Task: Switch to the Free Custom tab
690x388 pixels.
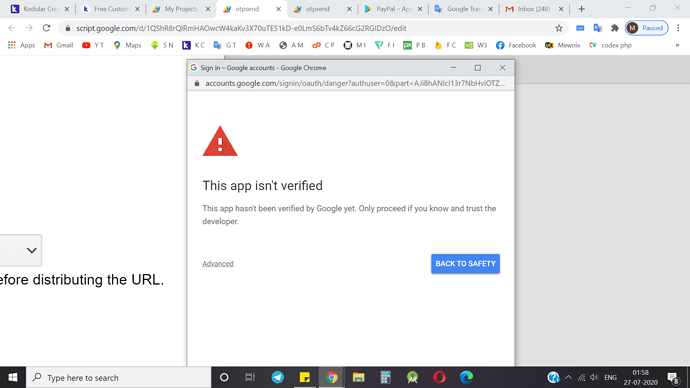Action: tap(111, 9)
